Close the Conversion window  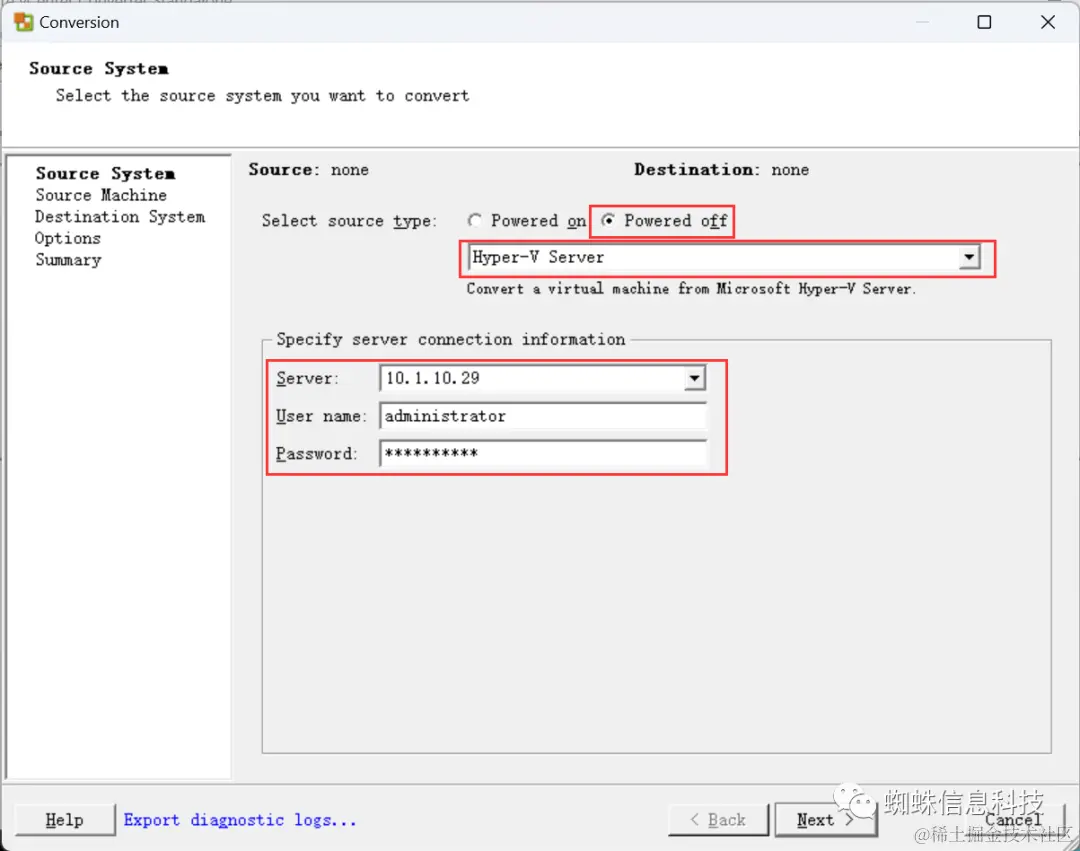pos(1048,22)
